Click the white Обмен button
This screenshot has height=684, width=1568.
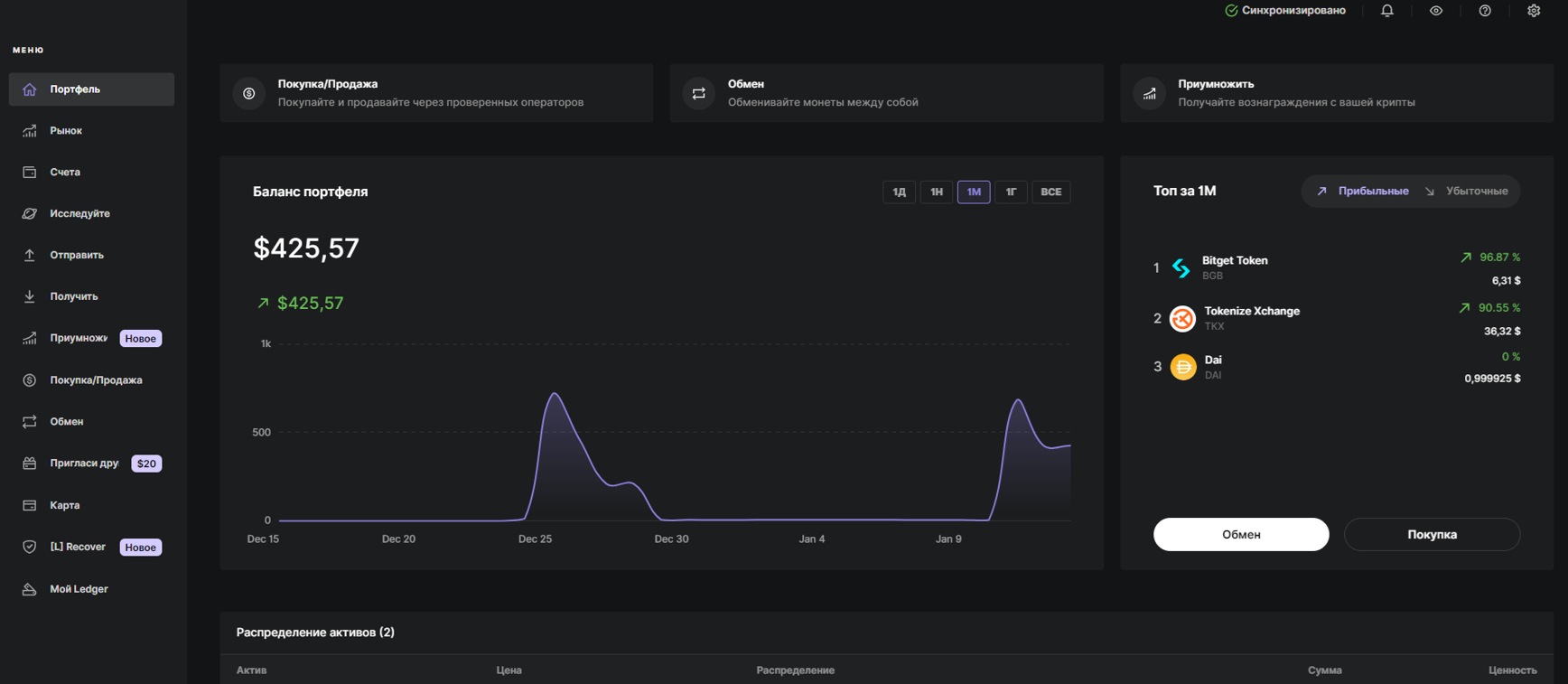pyautogui.click(x=1241, y=534)
